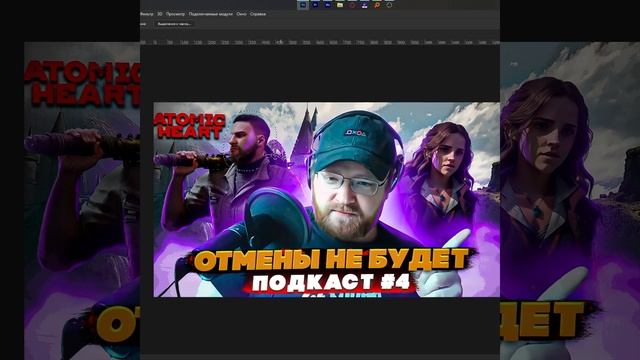The width and height of the screenshot is (640, 360).
Task: Open the Окно menu
Action: coord(241,14)
